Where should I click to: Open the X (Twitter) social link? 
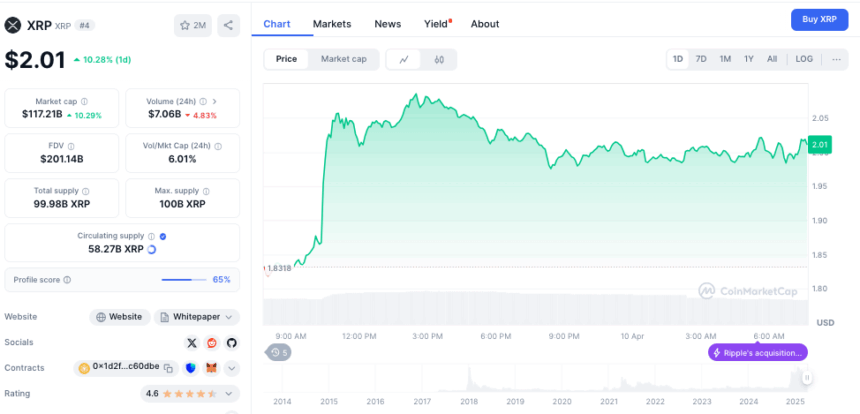(191, 343)
